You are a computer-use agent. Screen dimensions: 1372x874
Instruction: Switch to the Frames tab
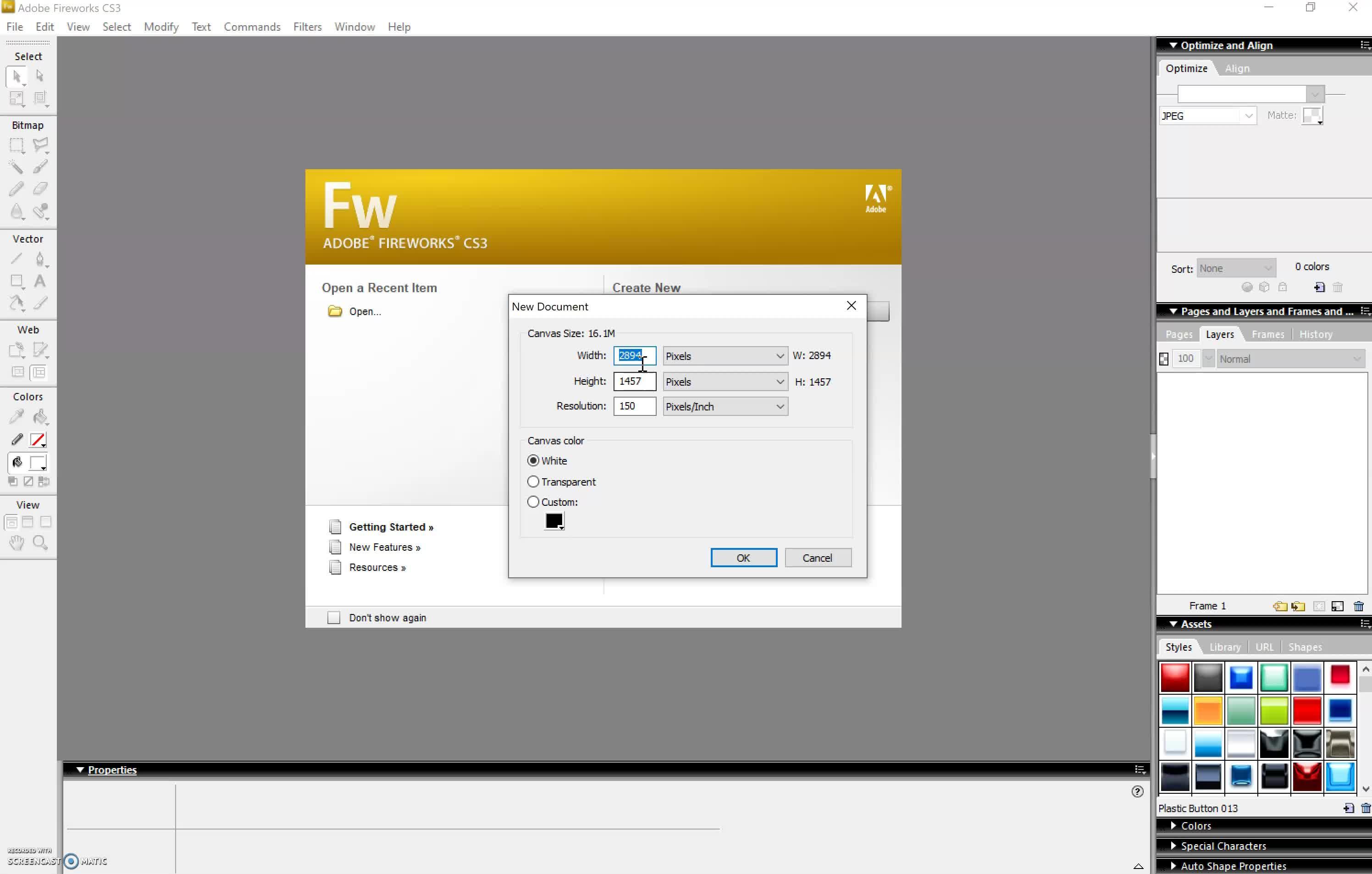[x=1268, y=334]
